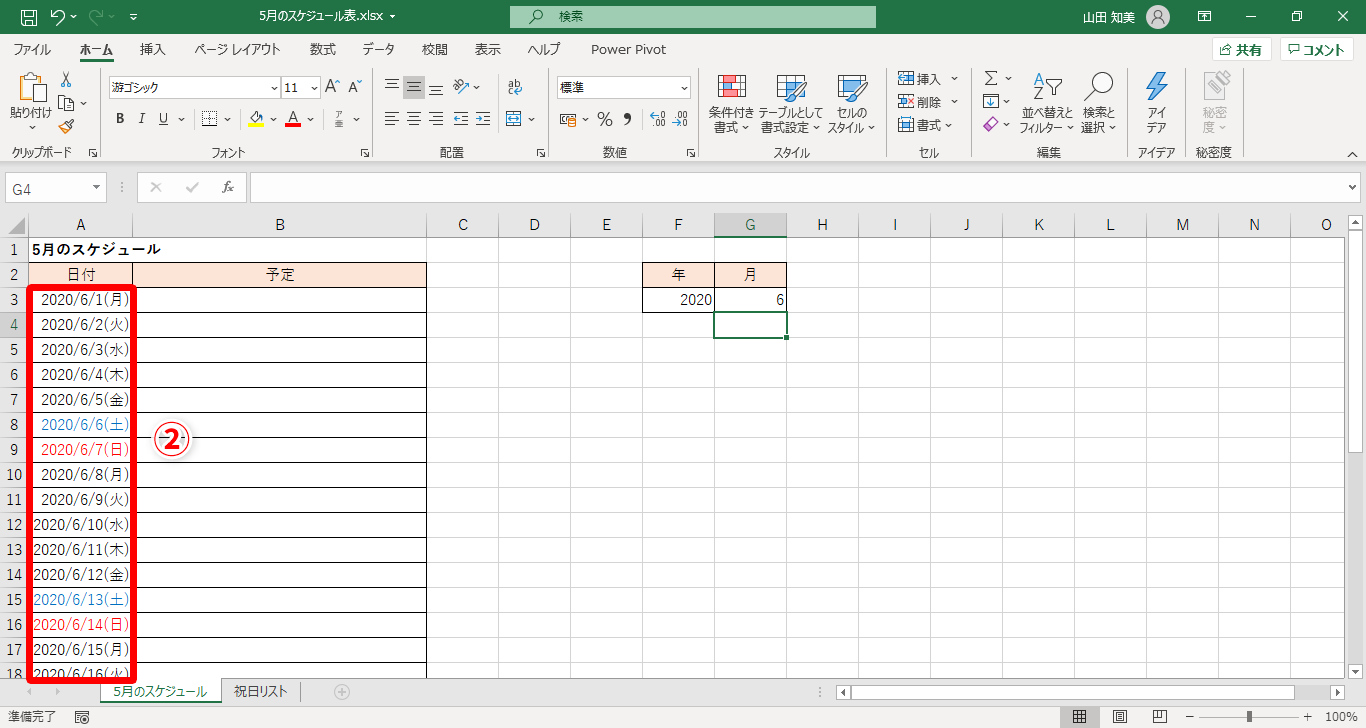Screen dimensions: 1366x728
Task: Open the font size dropdown
Action: (314, 87)
